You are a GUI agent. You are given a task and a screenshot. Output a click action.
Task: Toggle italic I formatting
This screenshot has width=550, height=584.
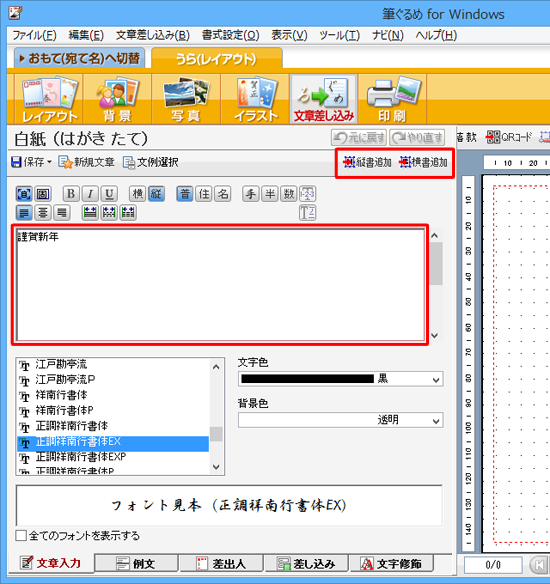(90, 194)
